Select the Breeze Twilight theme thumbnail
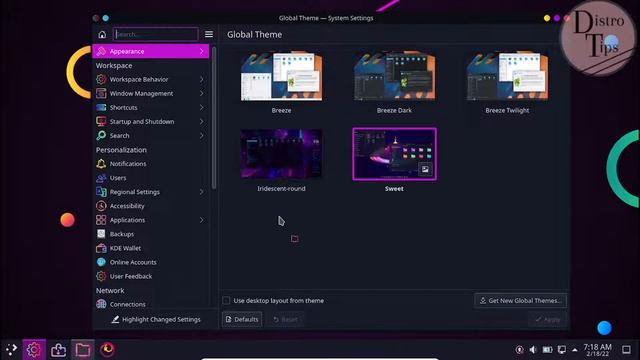Image resolution: width=640 pixels, height=360 pixels. 507,76
